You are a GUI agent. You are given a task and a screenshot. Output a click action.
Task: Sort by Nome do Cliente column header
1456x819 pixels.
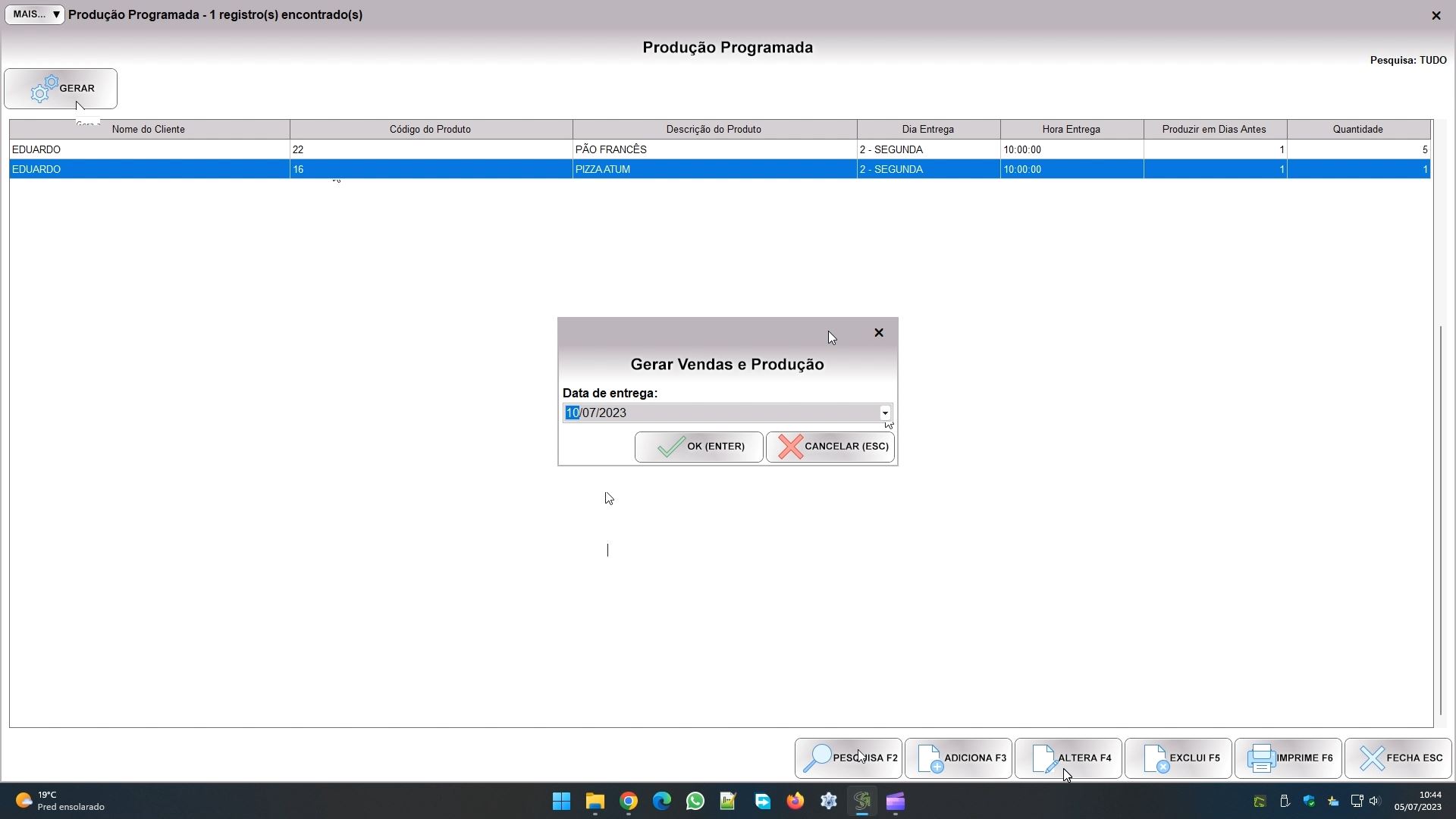[149, 130]
